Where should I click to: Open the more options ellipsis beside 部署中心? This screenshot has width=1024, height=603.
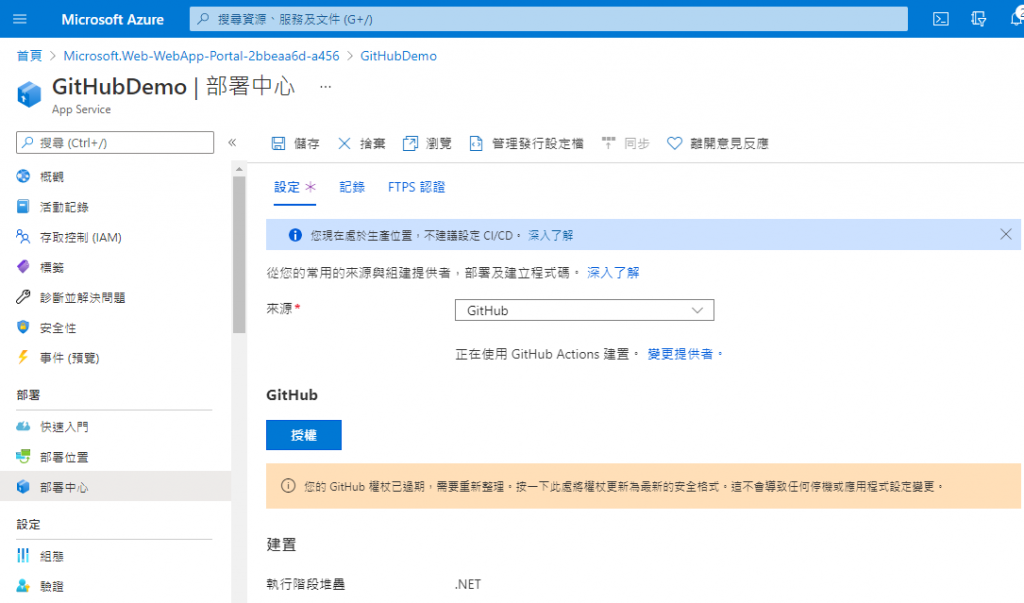click(325, 87)
